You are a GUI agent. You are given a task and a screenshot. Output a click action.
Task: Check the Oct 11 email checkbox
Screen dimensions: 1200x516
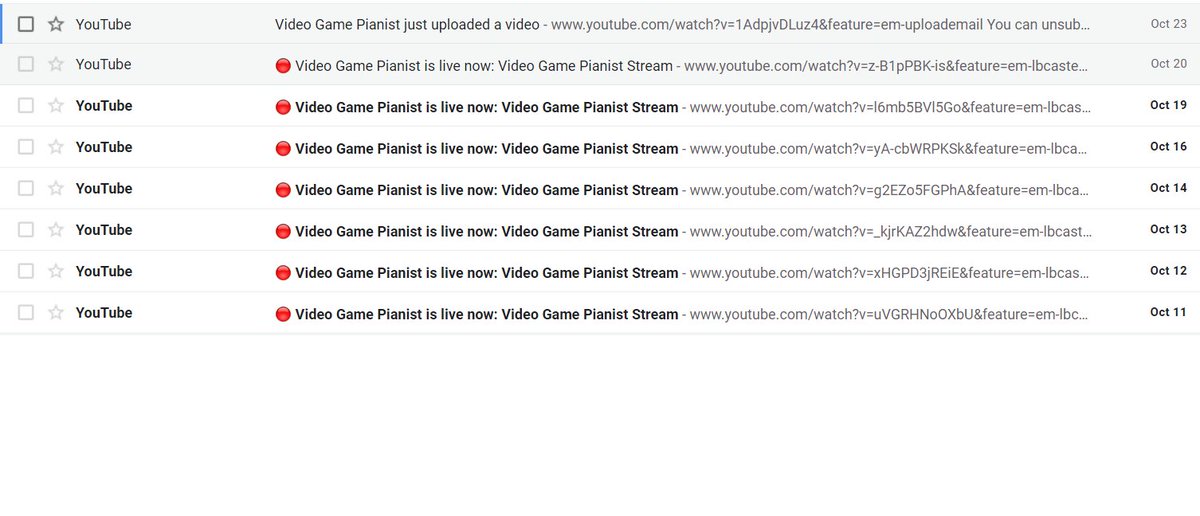(x=26, y=313)
